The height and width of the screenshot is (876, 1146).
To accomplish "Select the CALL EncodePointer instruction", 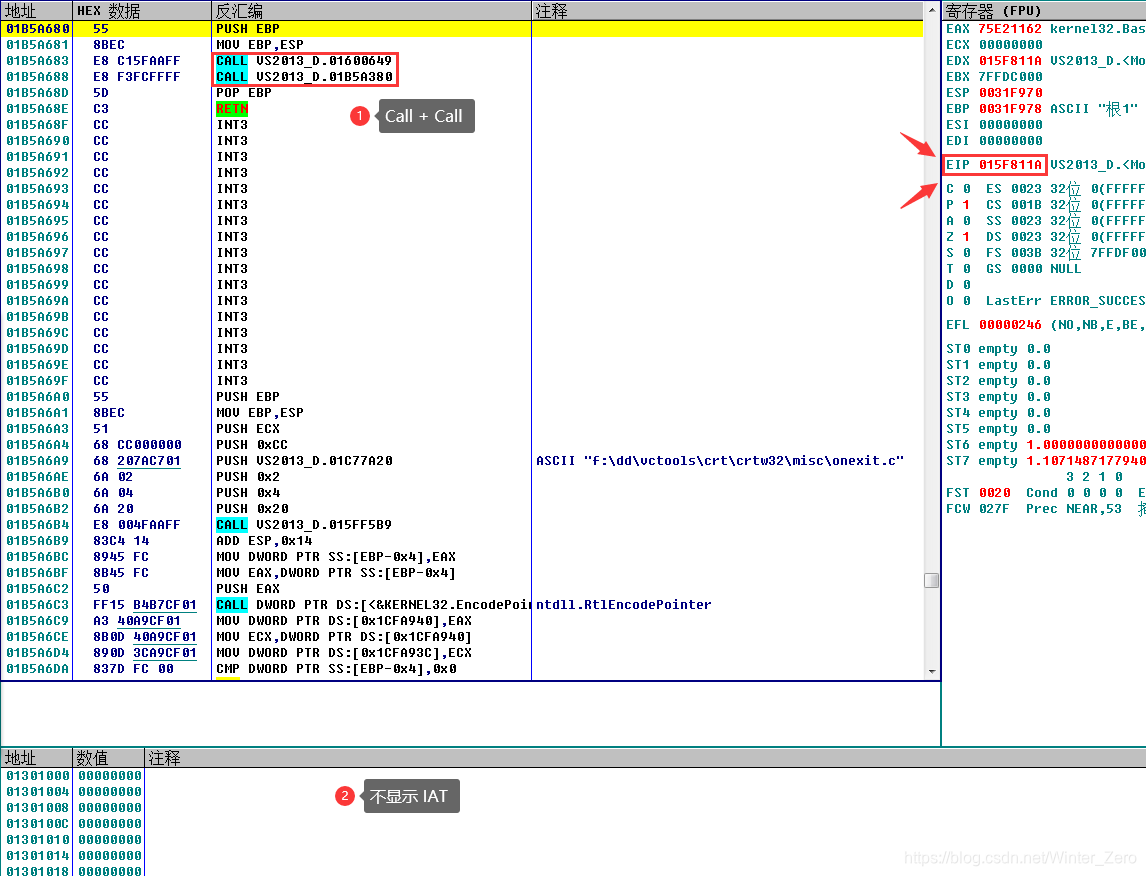I will pos(373,605).
